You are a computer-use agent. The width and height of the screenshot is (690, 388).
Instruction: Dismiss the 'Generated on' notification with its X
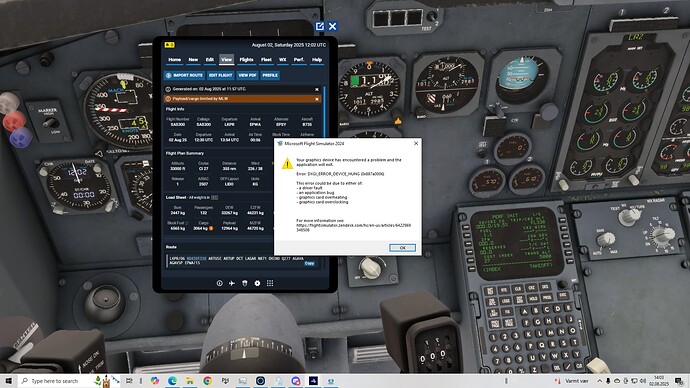click(317, 89)
